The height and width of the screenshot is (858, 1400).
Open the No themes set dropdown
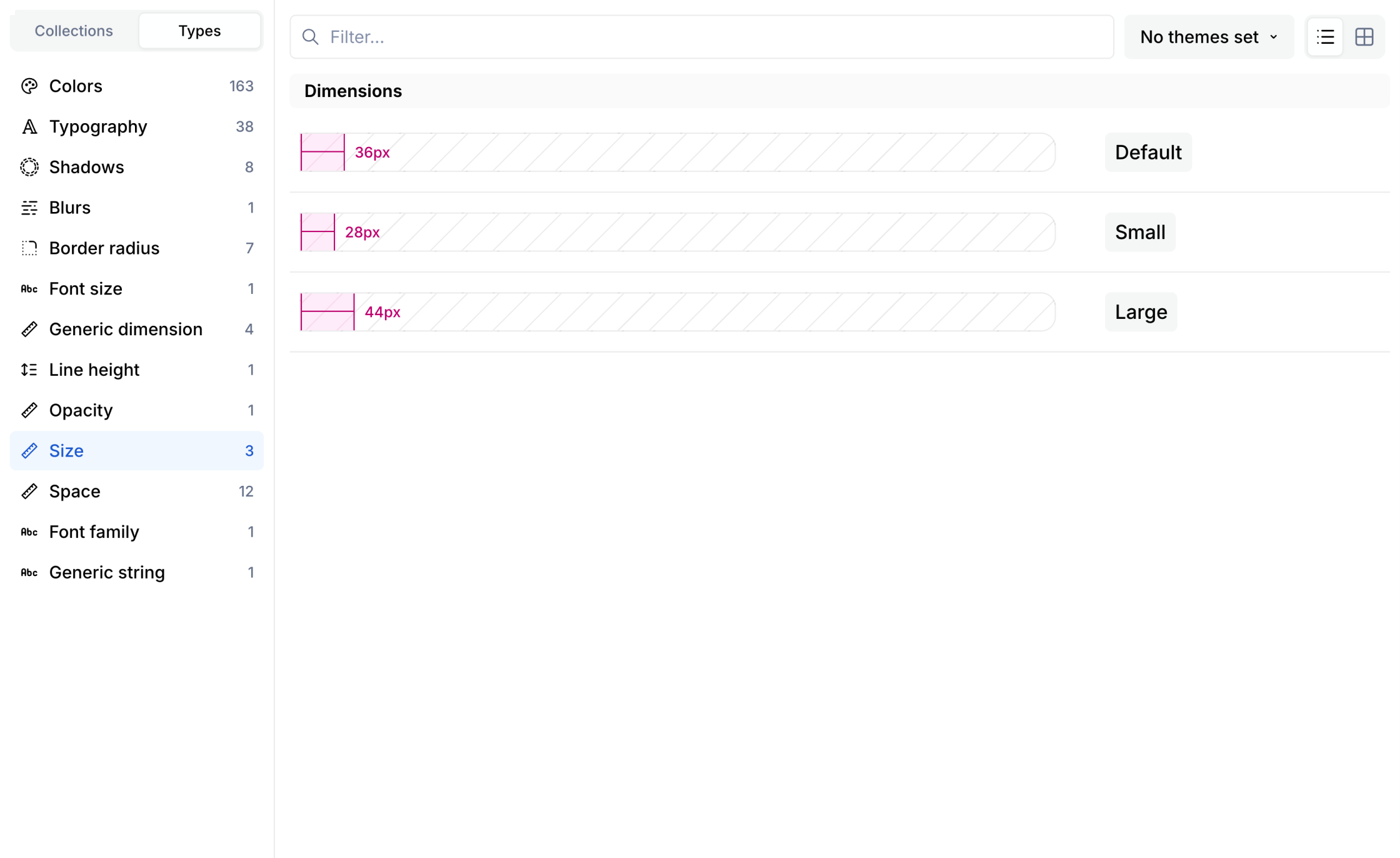(1199, 38)
